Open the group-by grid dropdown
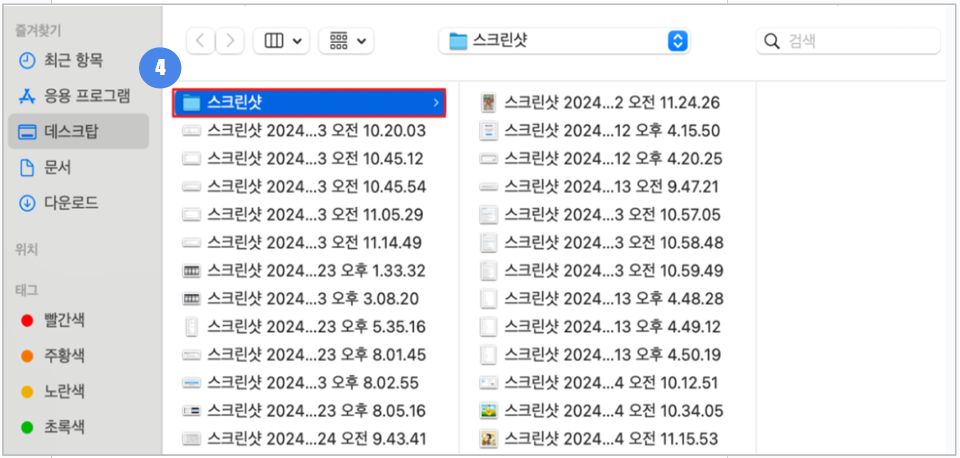 345,41
